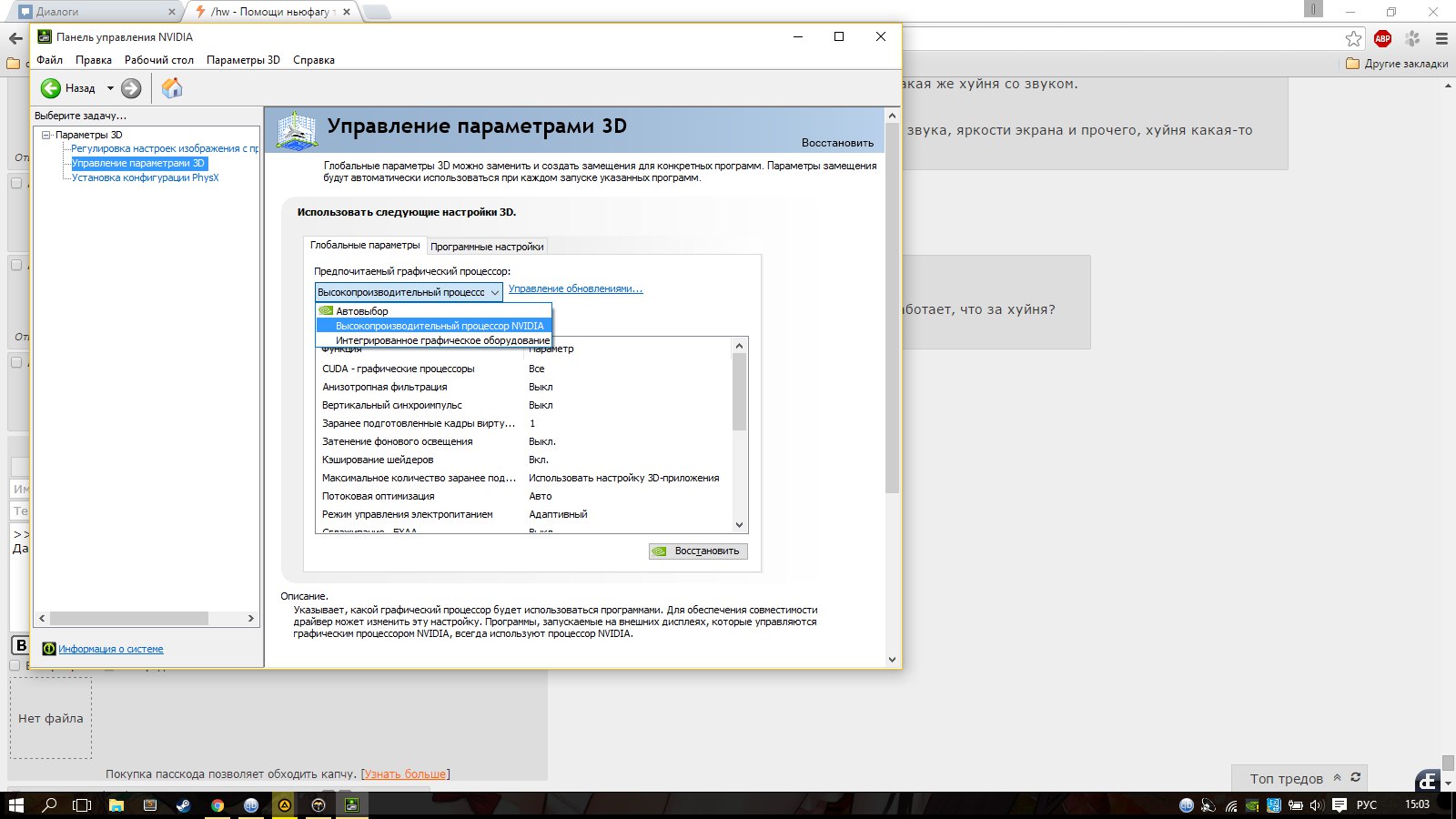Click the system information icon beside Информация о системе
Viewport: 1456px width, 819px height.
[x=49, y=649]
